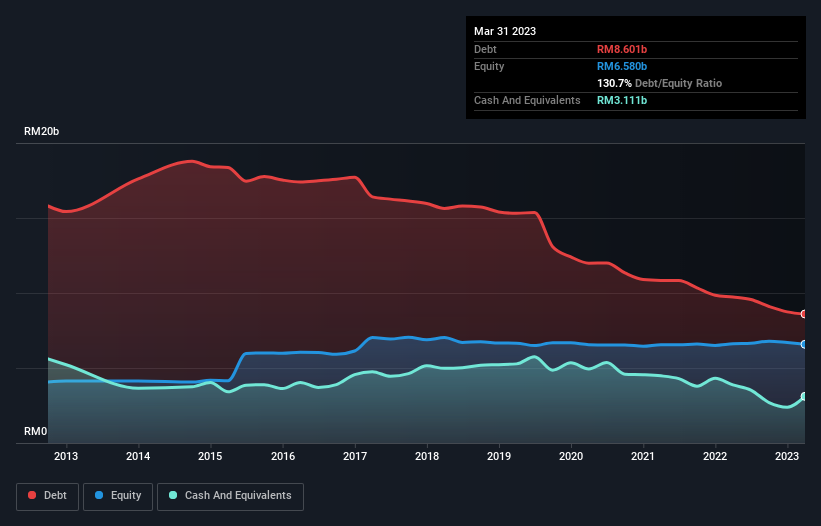Click the 2021 x-axis label
This screenshot has width=821, height=526.
point(642,456)
